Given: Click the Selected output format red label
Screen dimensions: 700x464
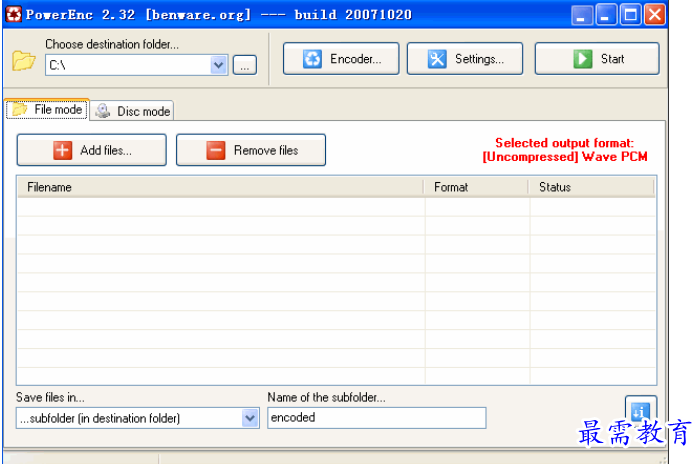Looking at the screenshot, I should [565, 150].
